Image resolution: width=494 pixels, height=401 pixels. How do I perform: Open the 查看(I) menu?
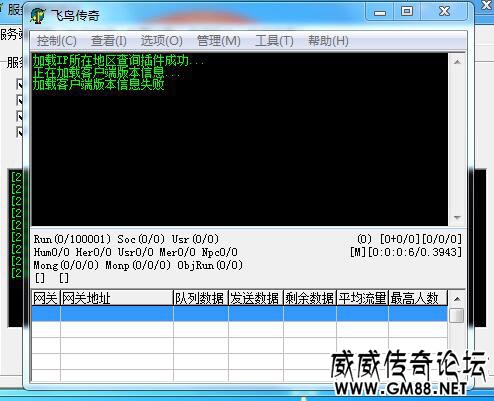click(x=109, y=41)
